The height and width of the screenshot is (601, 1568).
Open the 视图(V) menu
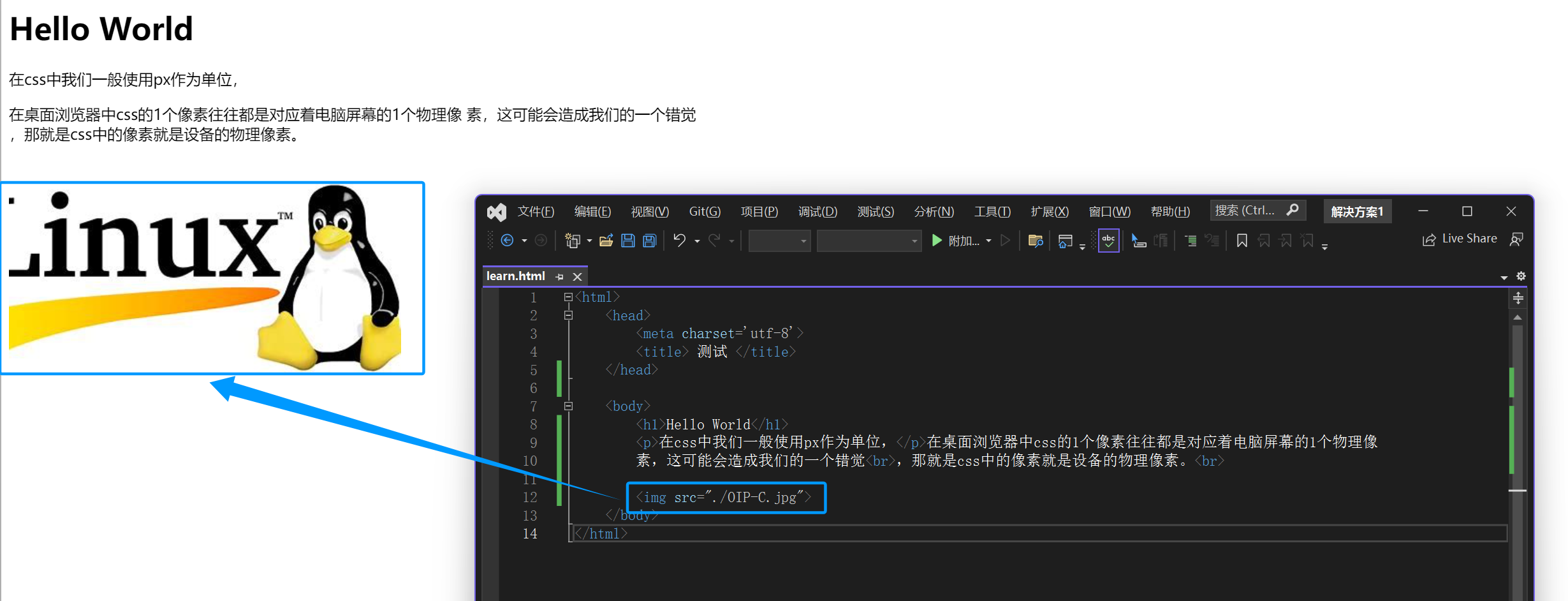650,211
